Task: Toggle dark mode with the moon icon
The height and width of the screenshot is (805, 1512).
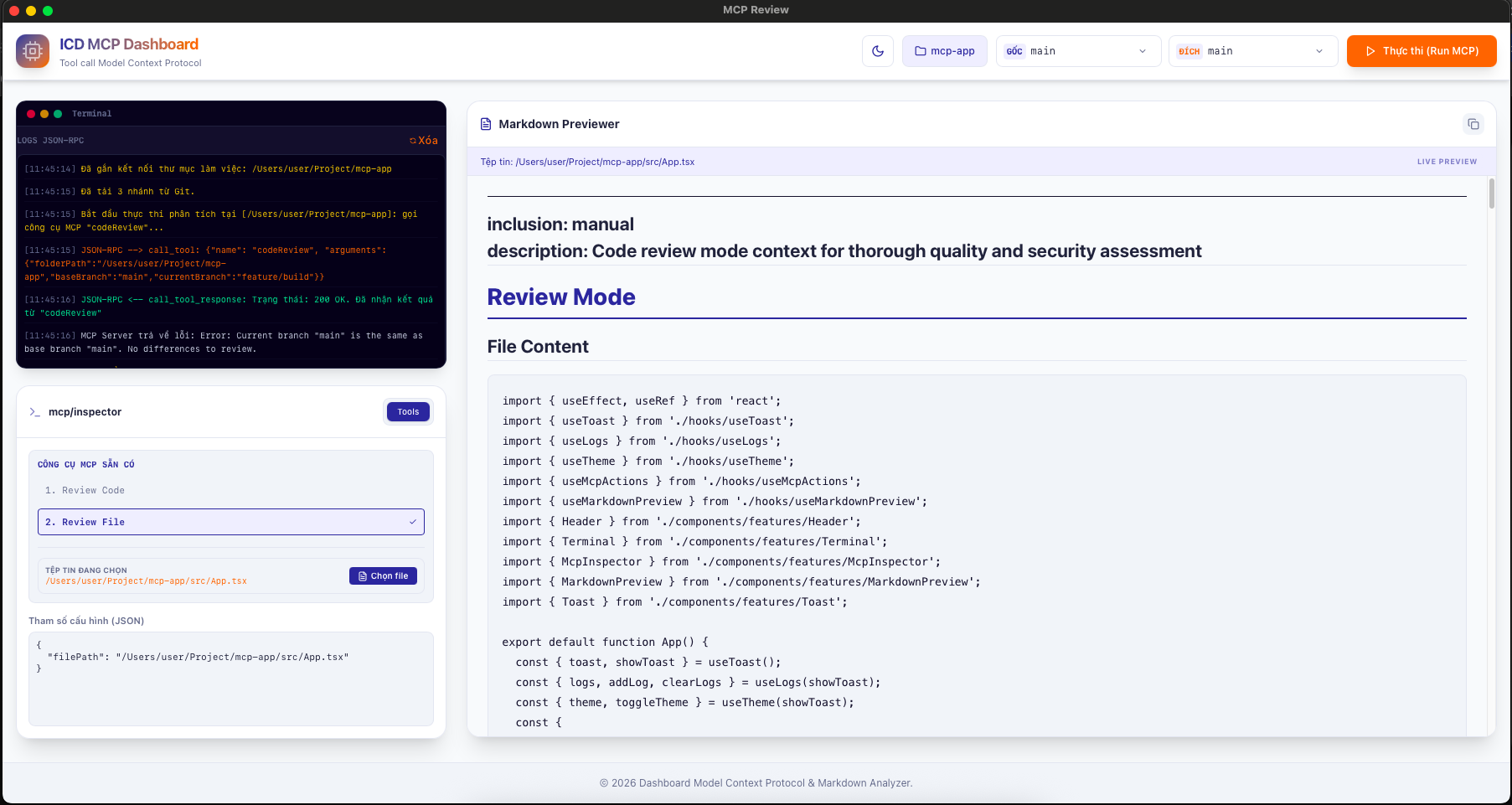Action: pos(878,51)
